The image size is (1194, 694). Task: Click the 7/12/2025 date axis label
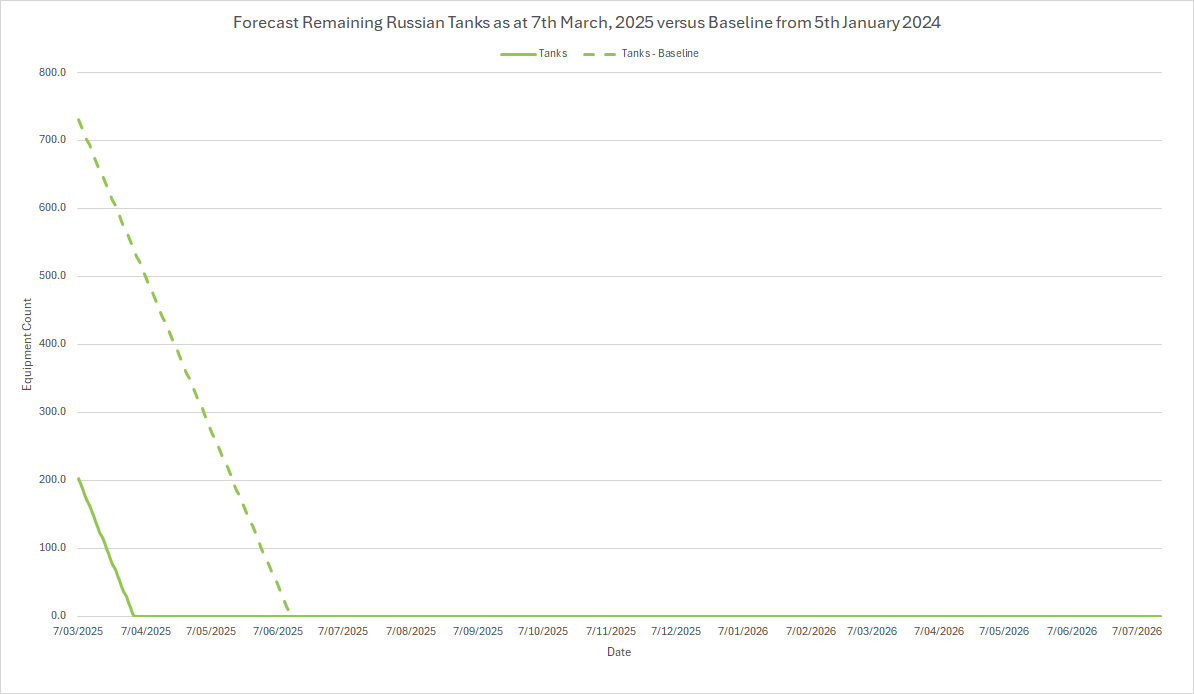pos(676,631)
